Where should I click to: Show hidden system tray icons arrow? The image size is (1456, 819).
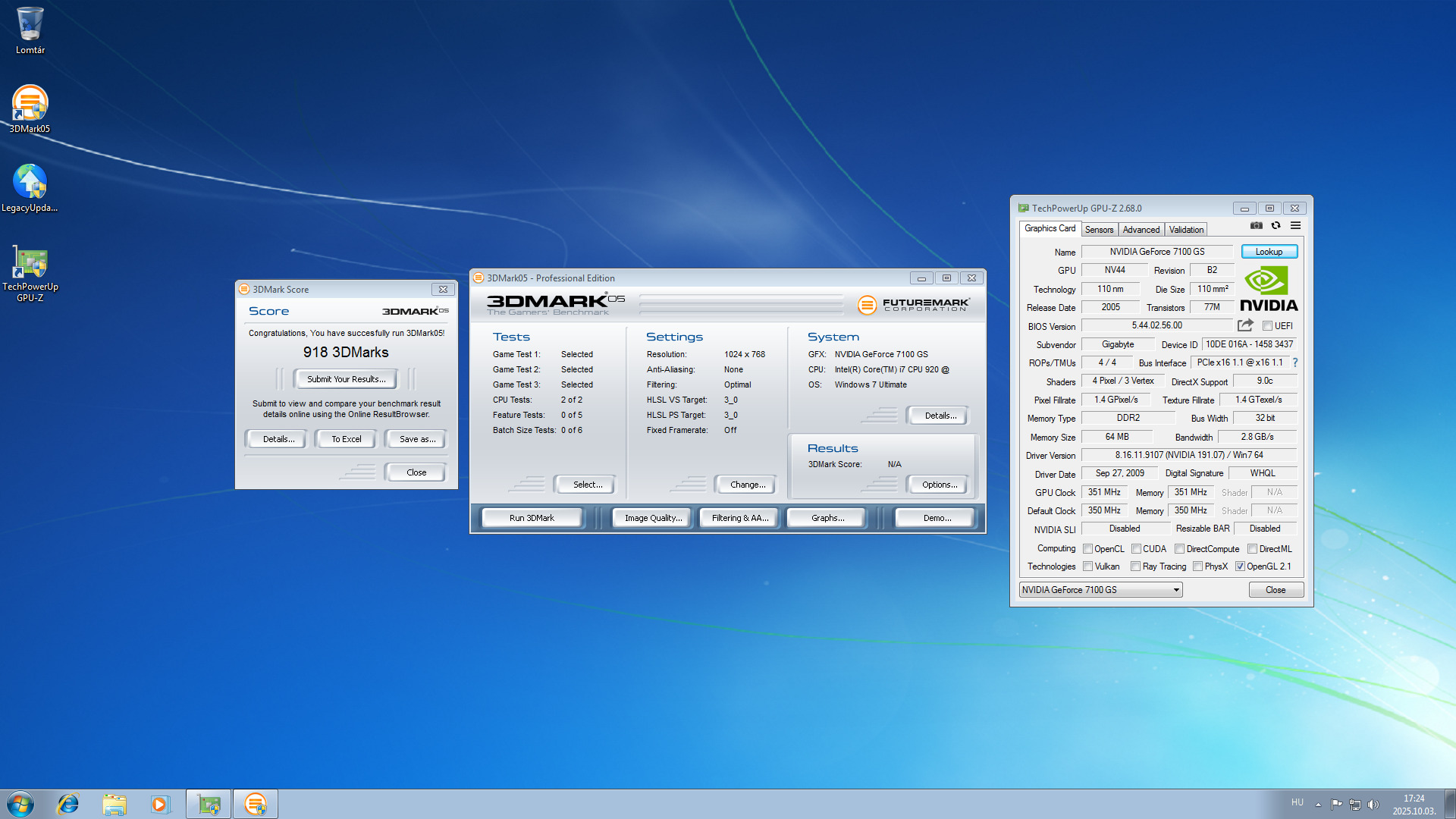click(x=1318, y=804)
